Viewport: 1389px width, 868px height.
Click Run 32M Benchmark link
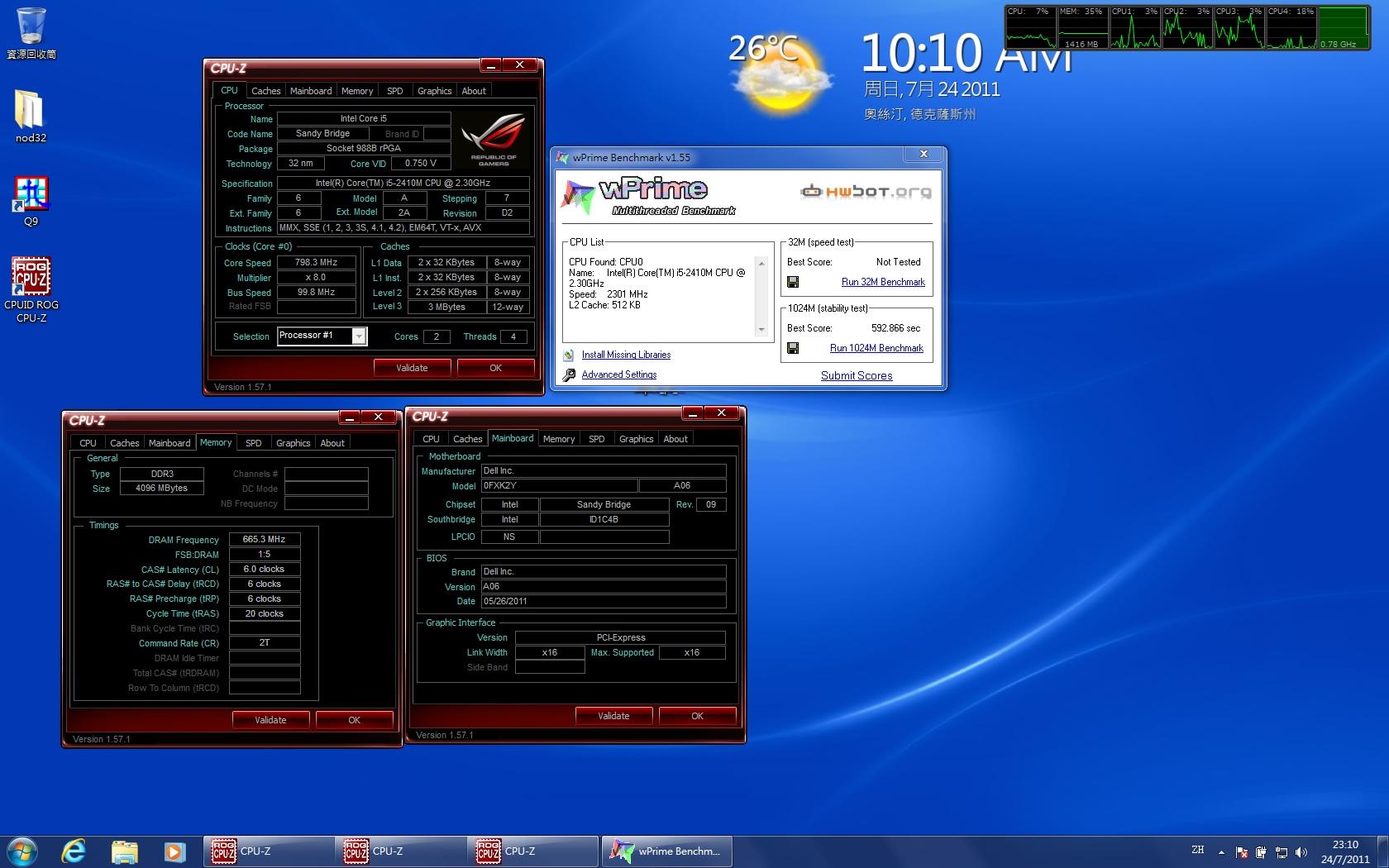point(883,282)
